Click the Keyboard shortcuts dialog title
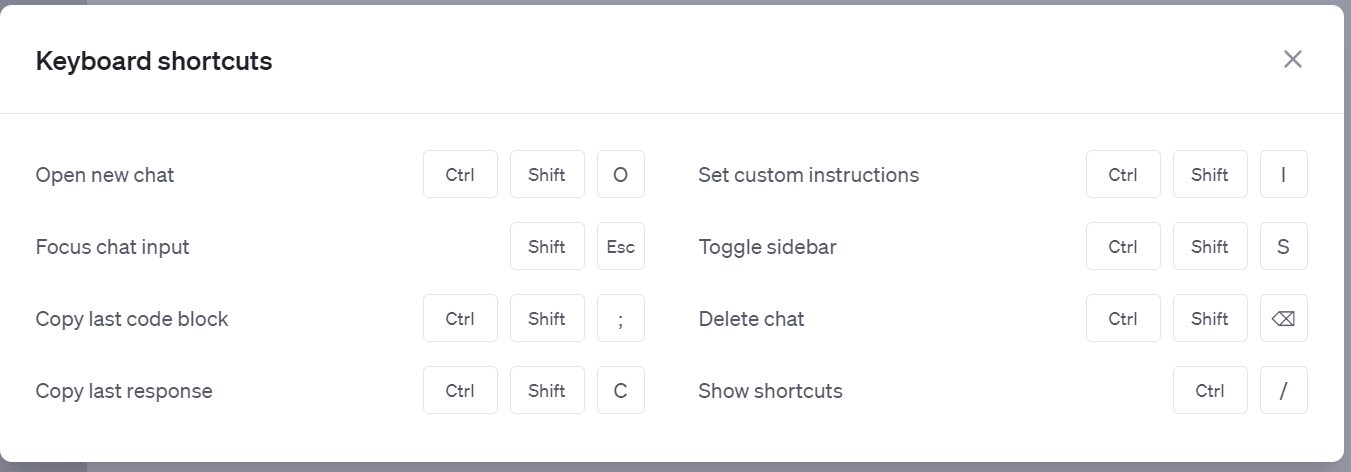This screenshot has width=1351, height=472. (154, 61)
